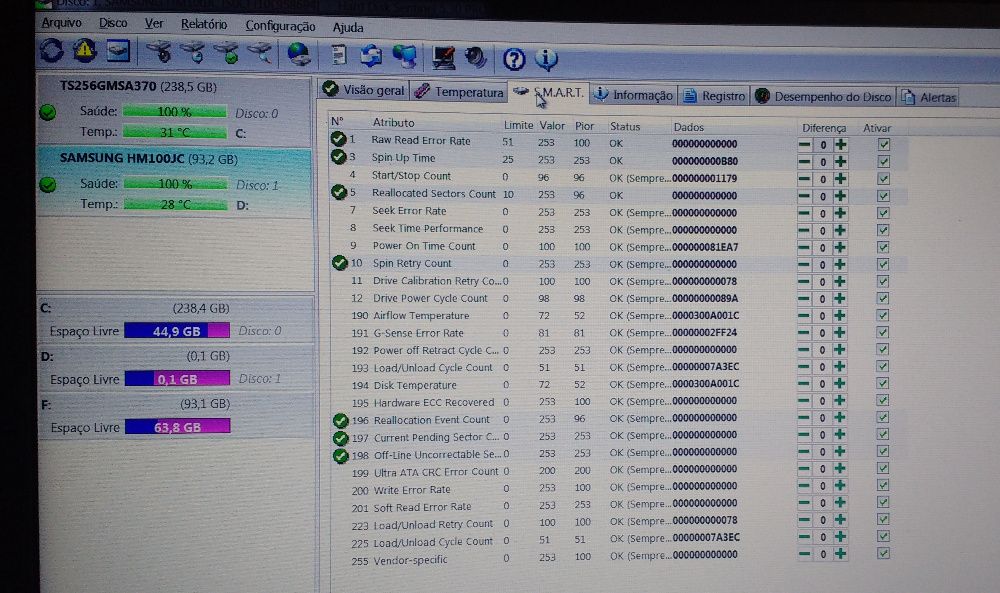Untick Ativar checkbox for Start/Stop Count
1000x593 pixels.
pos(883,179)
